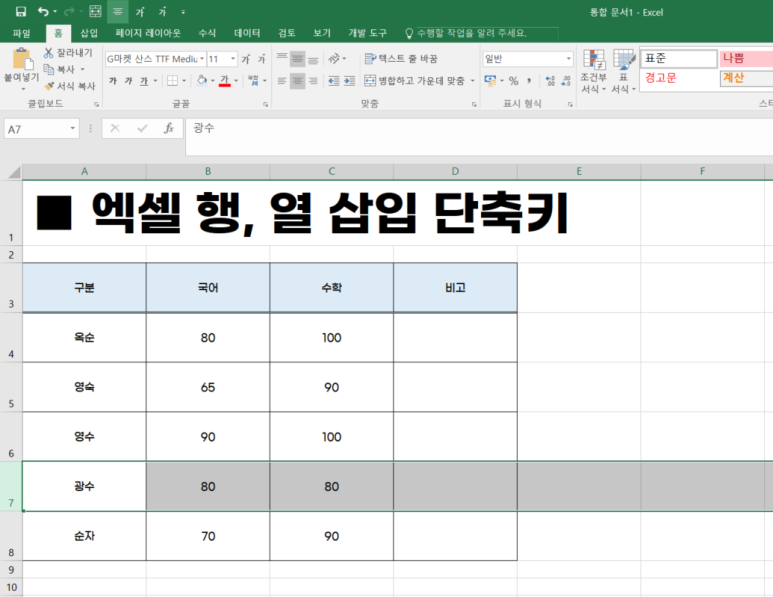Undo the last action
This screenshot has width=773, height=597.
tap(43, 11)
